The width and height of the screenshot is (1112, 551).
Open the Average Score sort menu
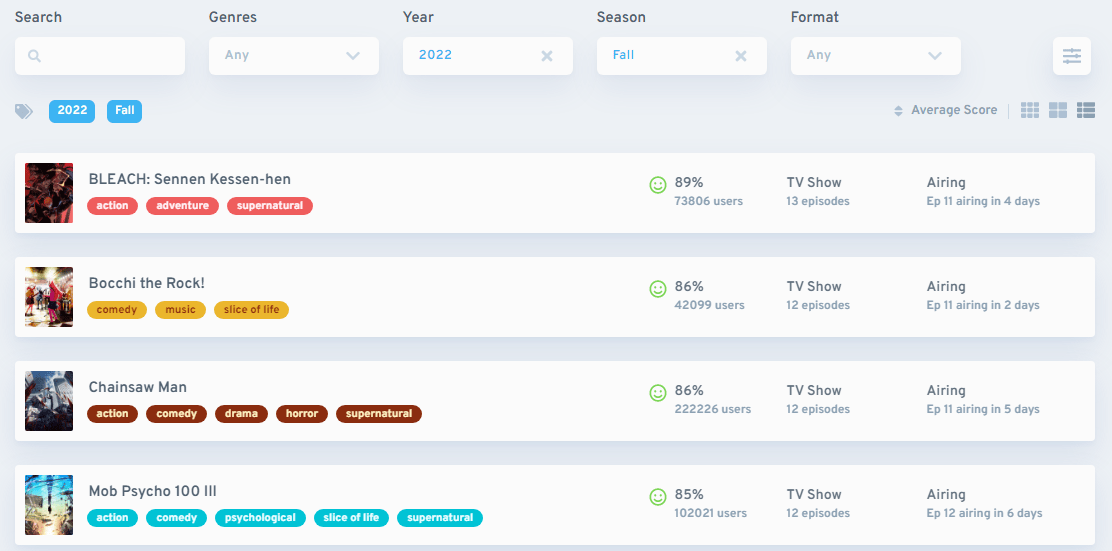954,110
